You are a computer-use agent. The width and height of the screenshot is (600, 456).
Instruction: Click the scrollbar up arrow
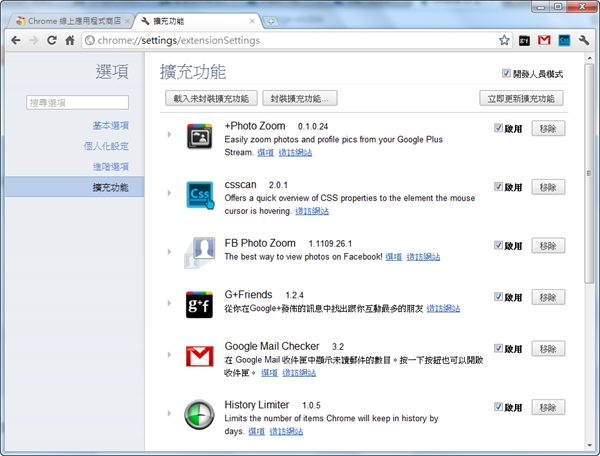point(589,59)
